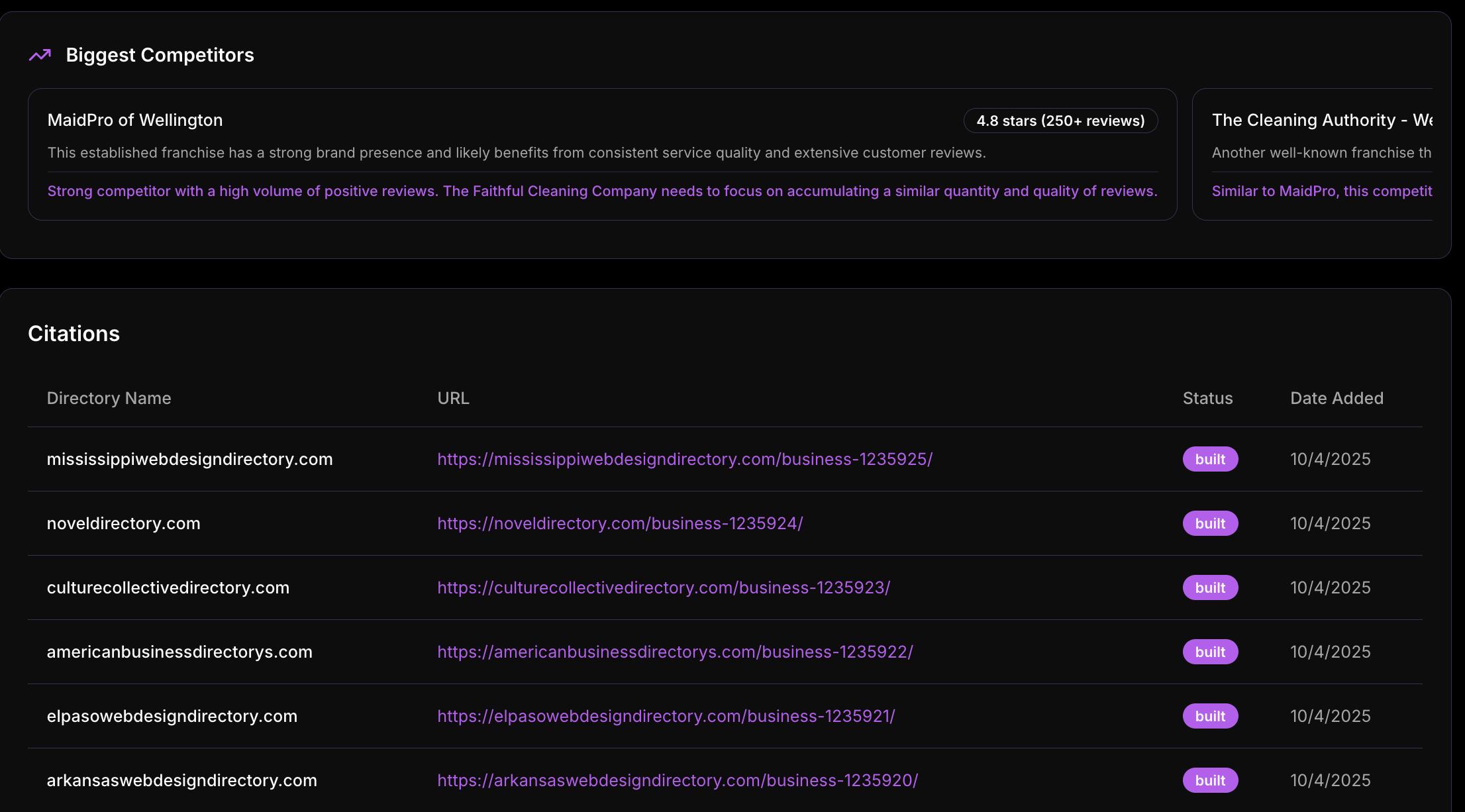Click the 4.8 stars (250+ reviews) badge

[1060, 121]
